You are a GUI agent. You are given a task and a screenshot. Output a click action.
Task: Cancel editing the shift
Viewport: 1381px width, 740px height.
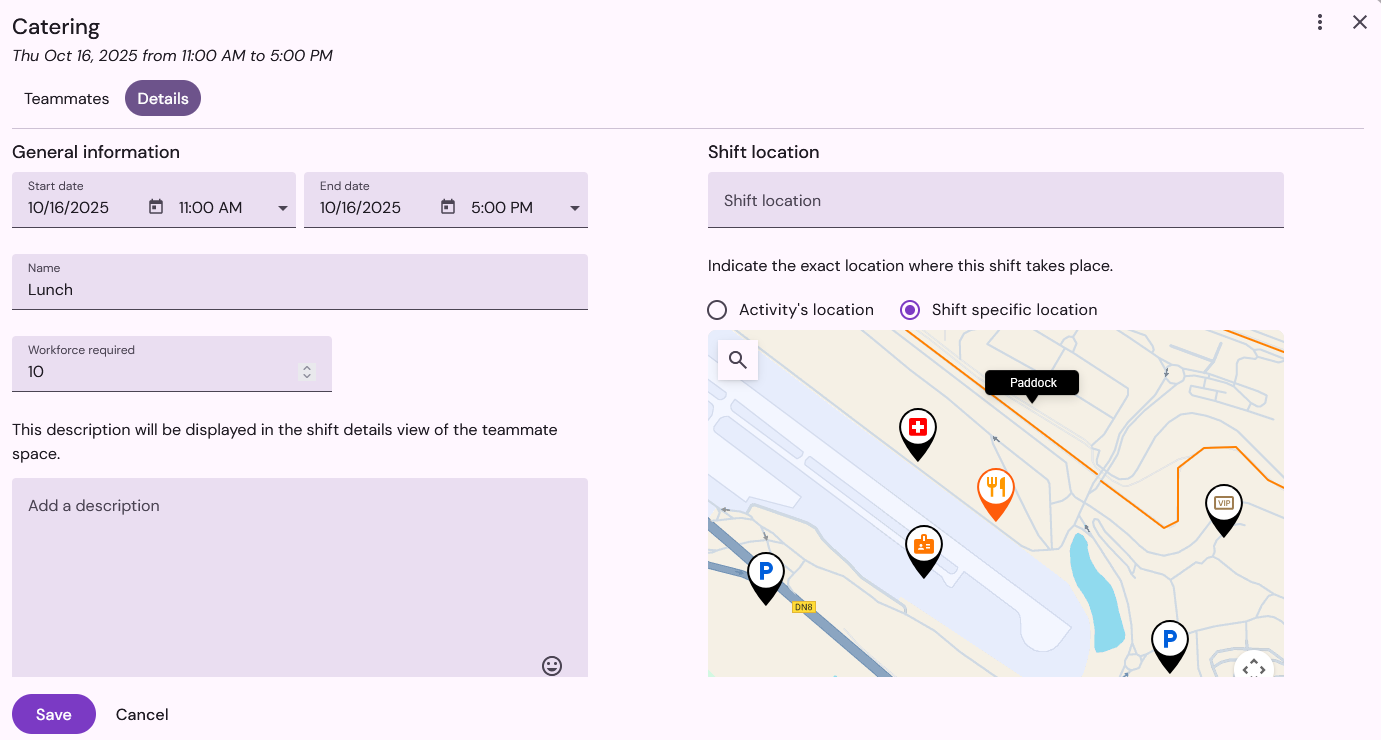142,714
